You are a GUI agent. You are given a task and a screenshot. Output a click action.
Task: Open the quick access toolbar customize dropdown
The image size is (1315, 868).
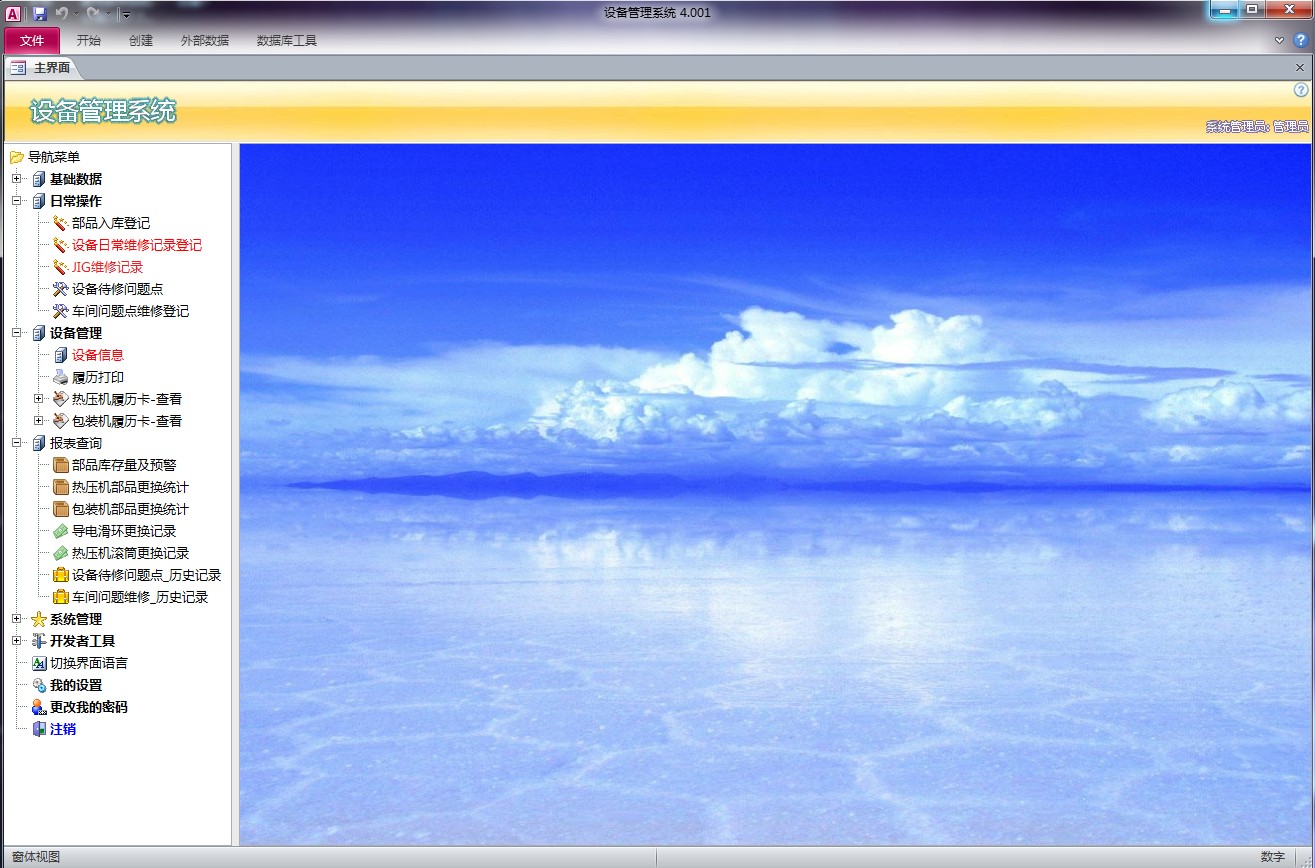point(126,14)
